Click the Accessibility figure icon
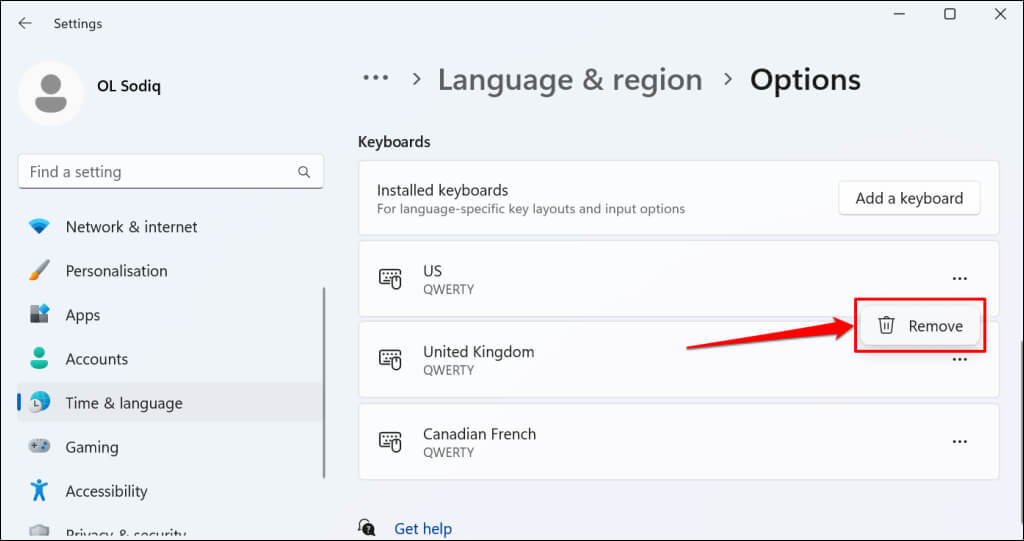The width and height of the screenshot is (1024, 541). click(39, 491)
